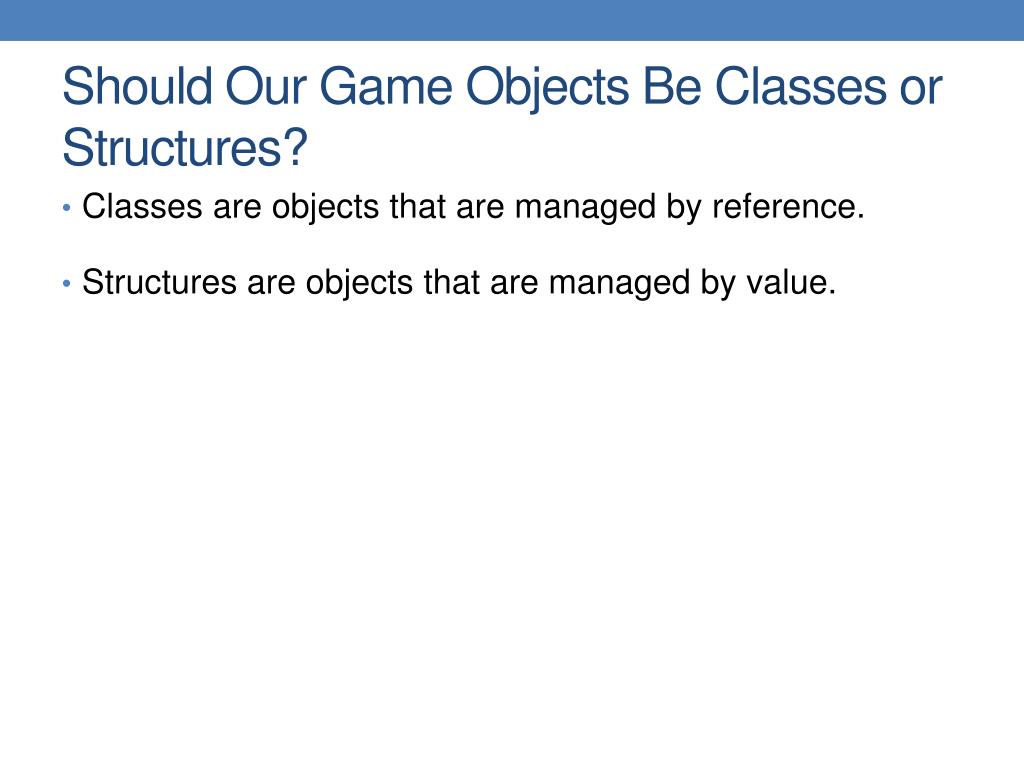Select the line 'Classes are objects that are managed'
The height and width of the screenshot is (768, 1024).
[x=473, y=208]
